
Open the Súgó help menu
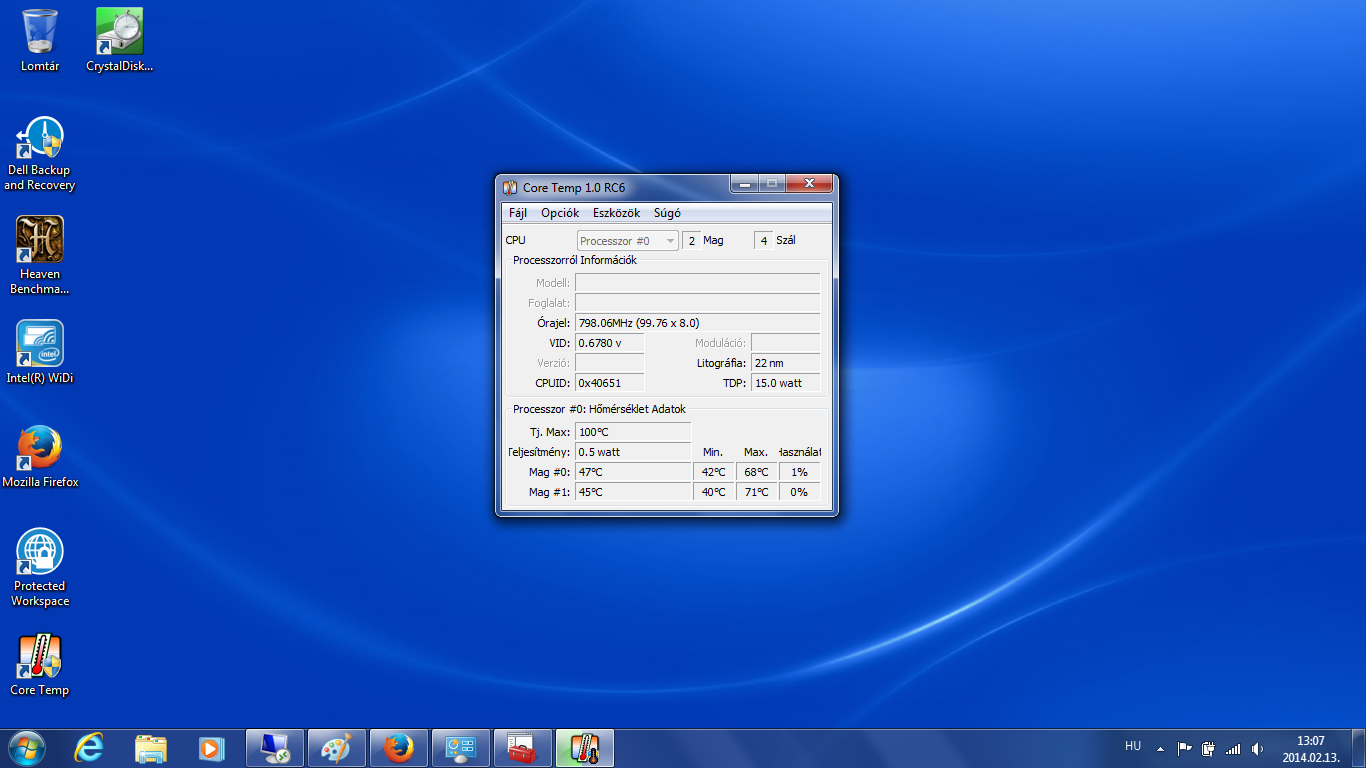pyautogui.click(x=667, y=213)
